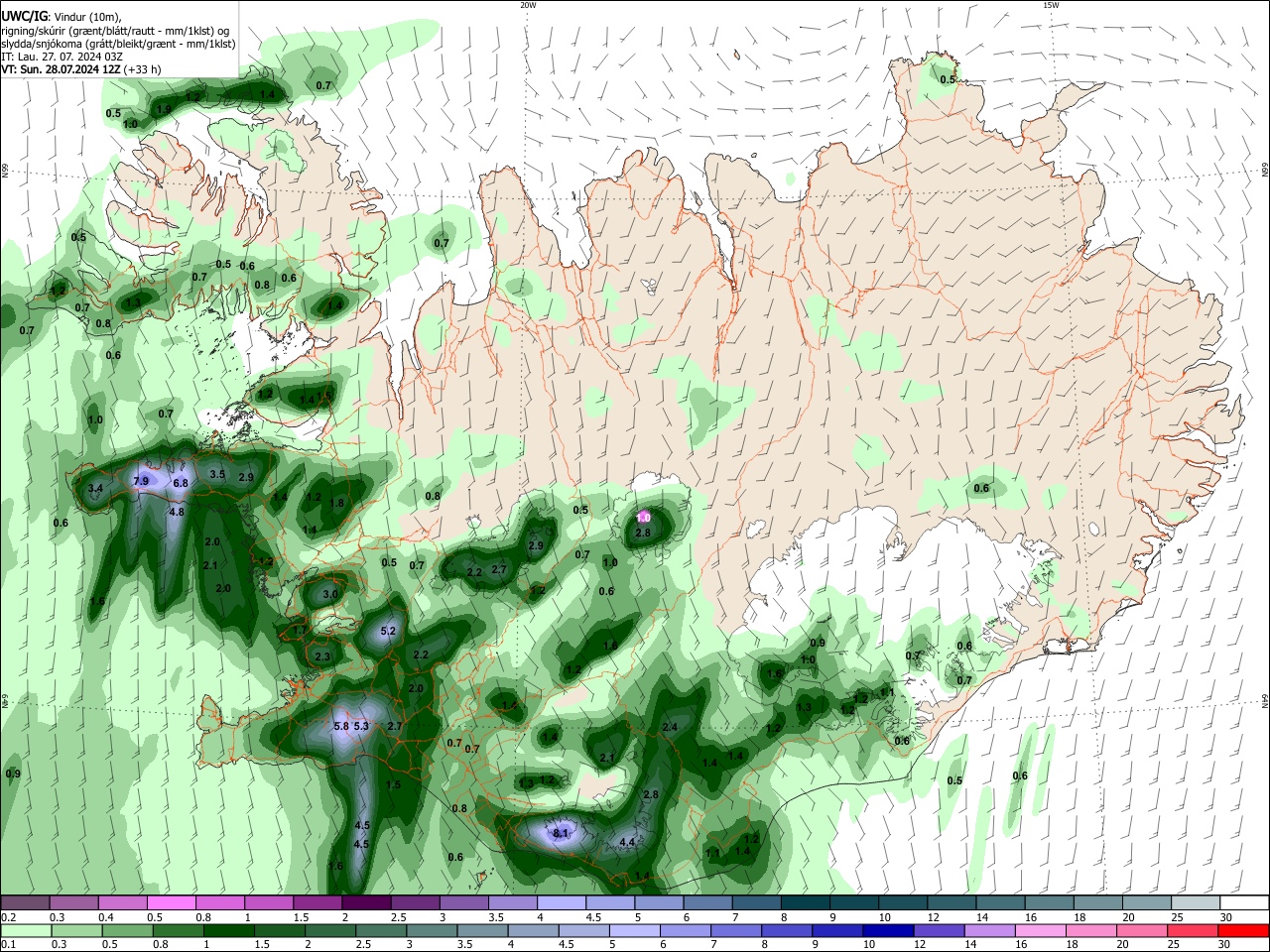Select the 1.9 value in the far northwest
Viewport: 1270px width, 952px height.
coord(164,109)
